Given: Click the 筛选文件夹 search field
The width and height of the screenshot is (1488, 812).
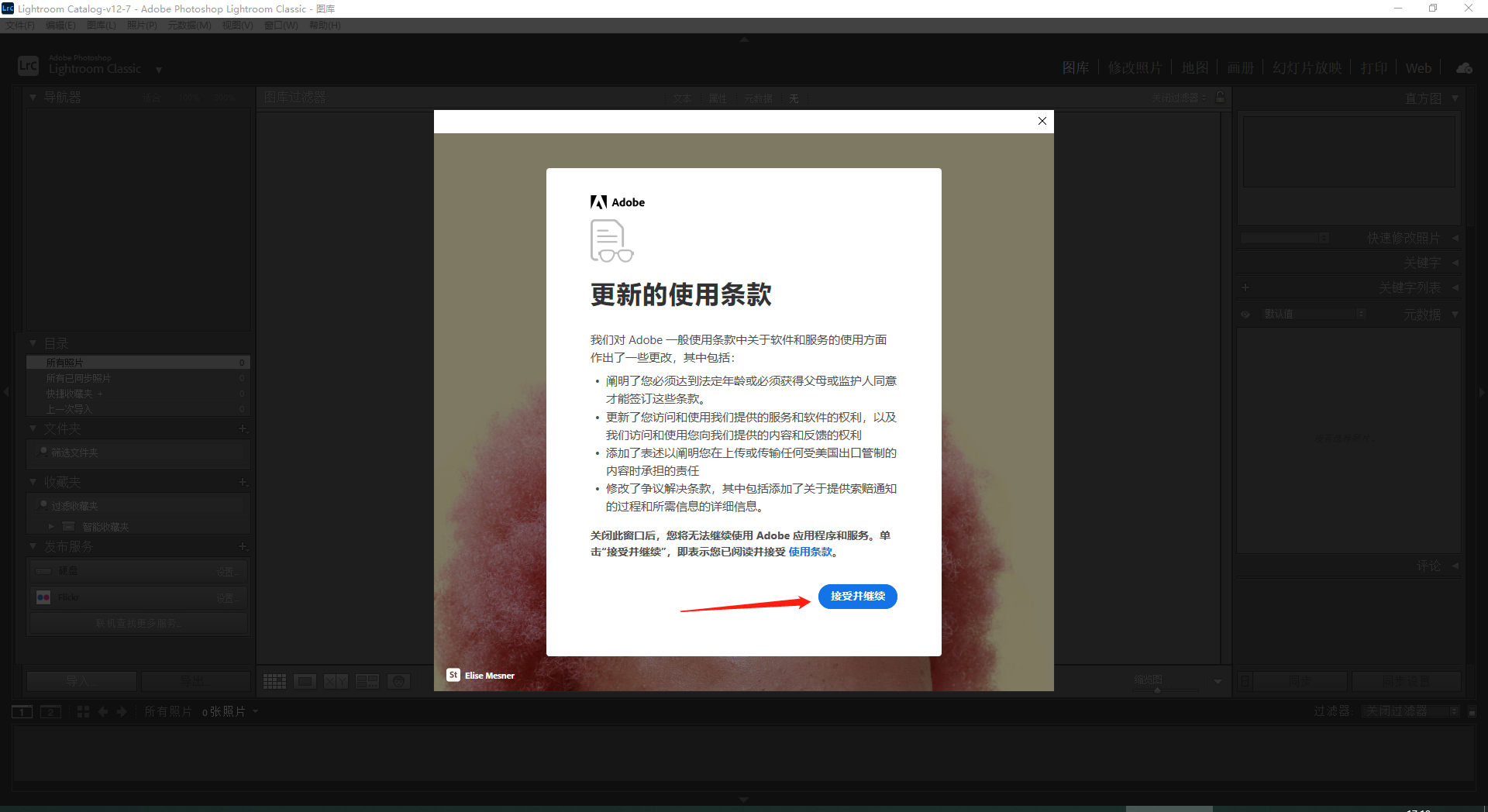Looking at the screenshot, I should click(138, 452).
